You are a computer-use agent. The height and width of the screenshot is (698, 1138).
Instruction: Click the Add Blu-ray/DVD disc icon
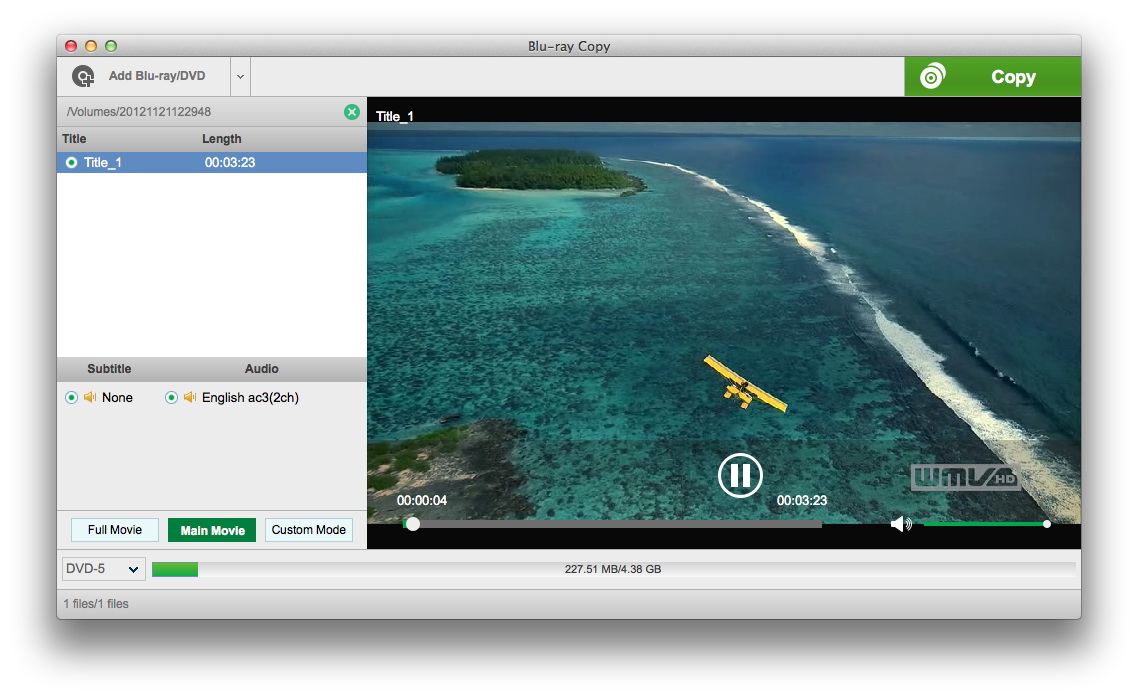pyautogui.click(x=83, y=76)
